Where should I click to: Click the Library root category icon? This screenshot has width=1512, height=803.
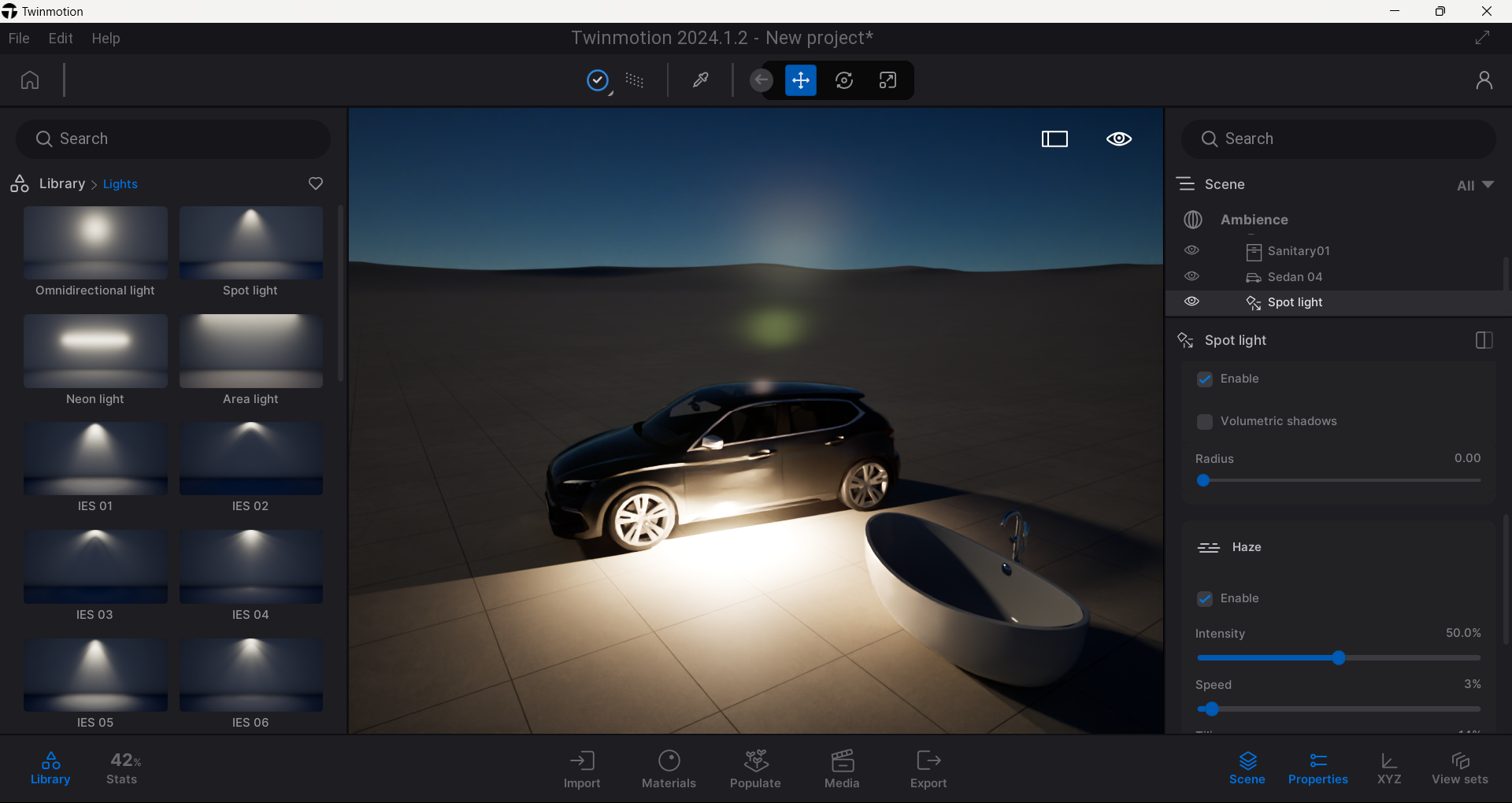point(20,183)
